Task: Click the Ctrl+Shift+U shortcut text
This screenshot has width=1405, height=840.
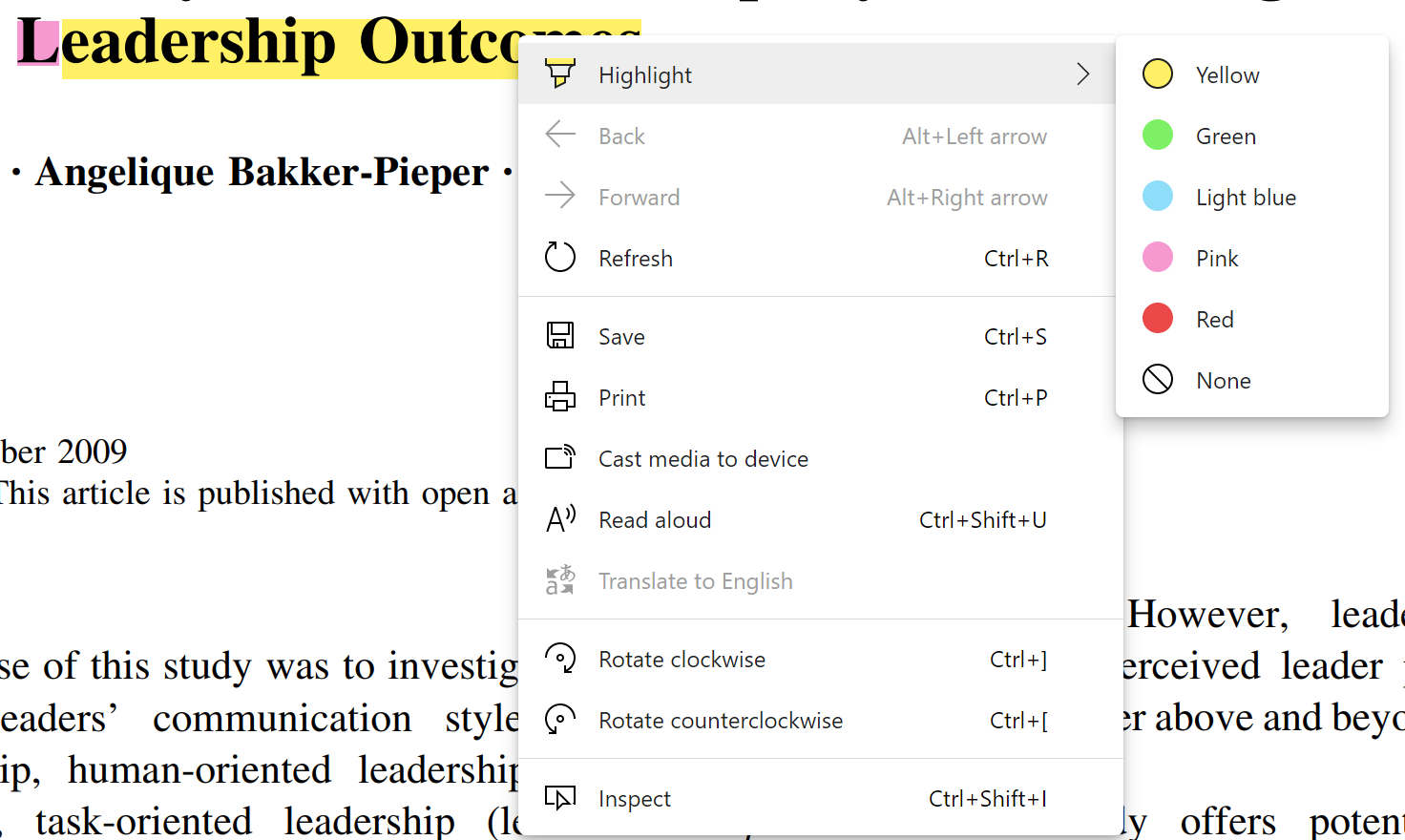Action: pos(983,520)
